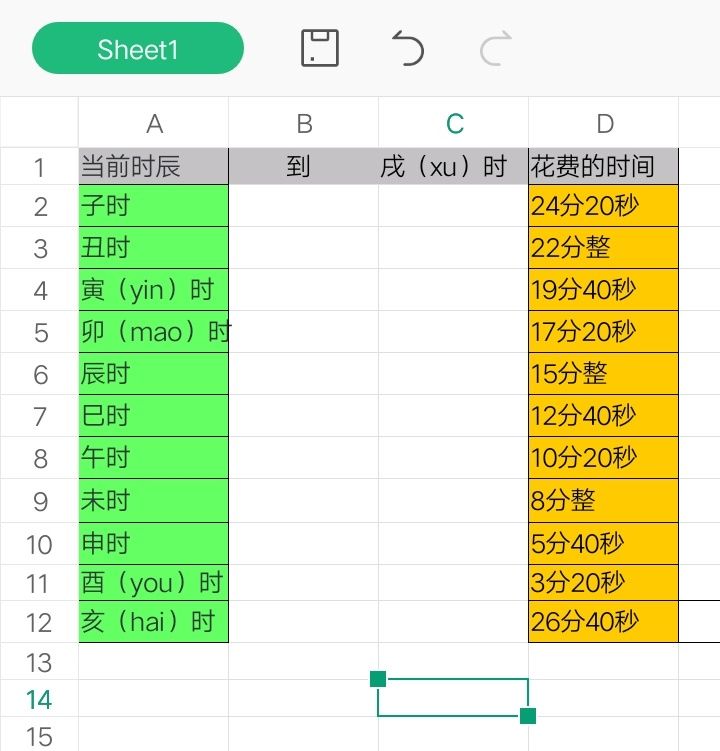The image size is (720, 751).
Task: Select row 2 header
Action: pyautogui.click(x=39, y=206)
